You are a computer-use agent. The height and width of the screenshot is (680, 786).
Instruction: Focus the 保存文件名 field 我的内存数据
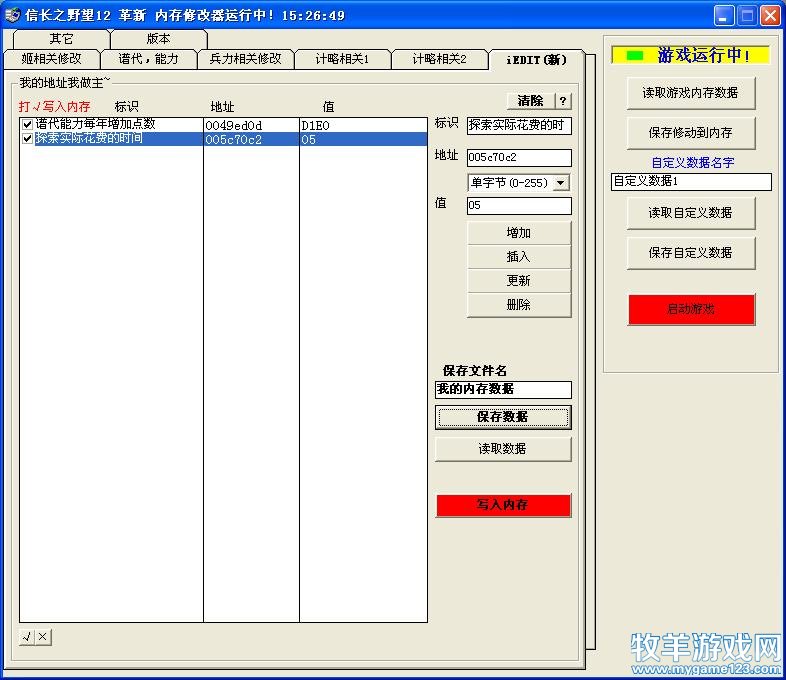click(503, 389)
